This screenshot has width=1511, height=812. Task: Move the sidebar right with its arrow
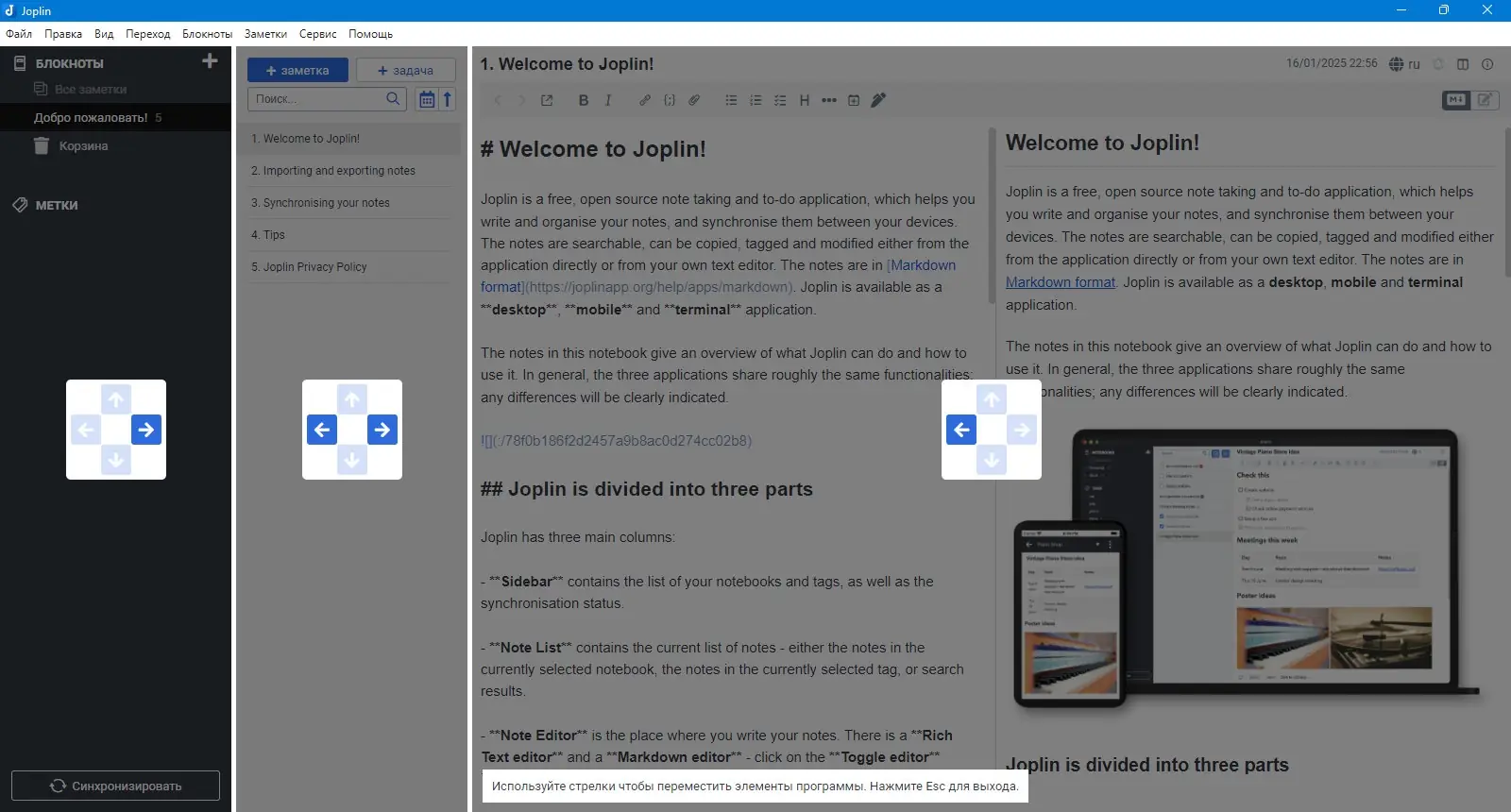pos(145,430)
